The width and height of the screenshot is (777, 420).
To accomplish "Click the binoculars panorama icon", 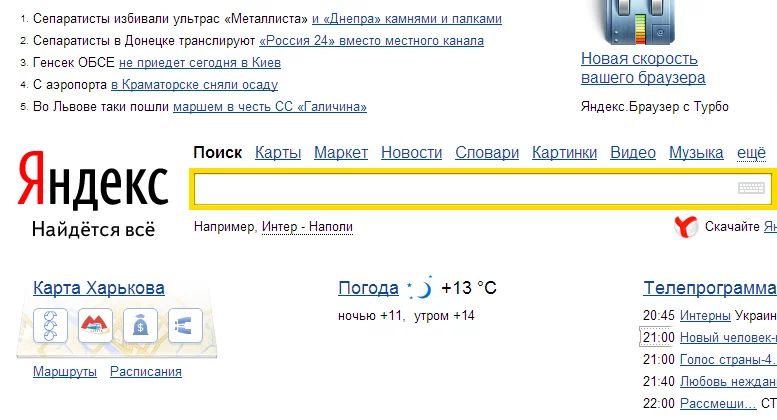I will point(185,325).
